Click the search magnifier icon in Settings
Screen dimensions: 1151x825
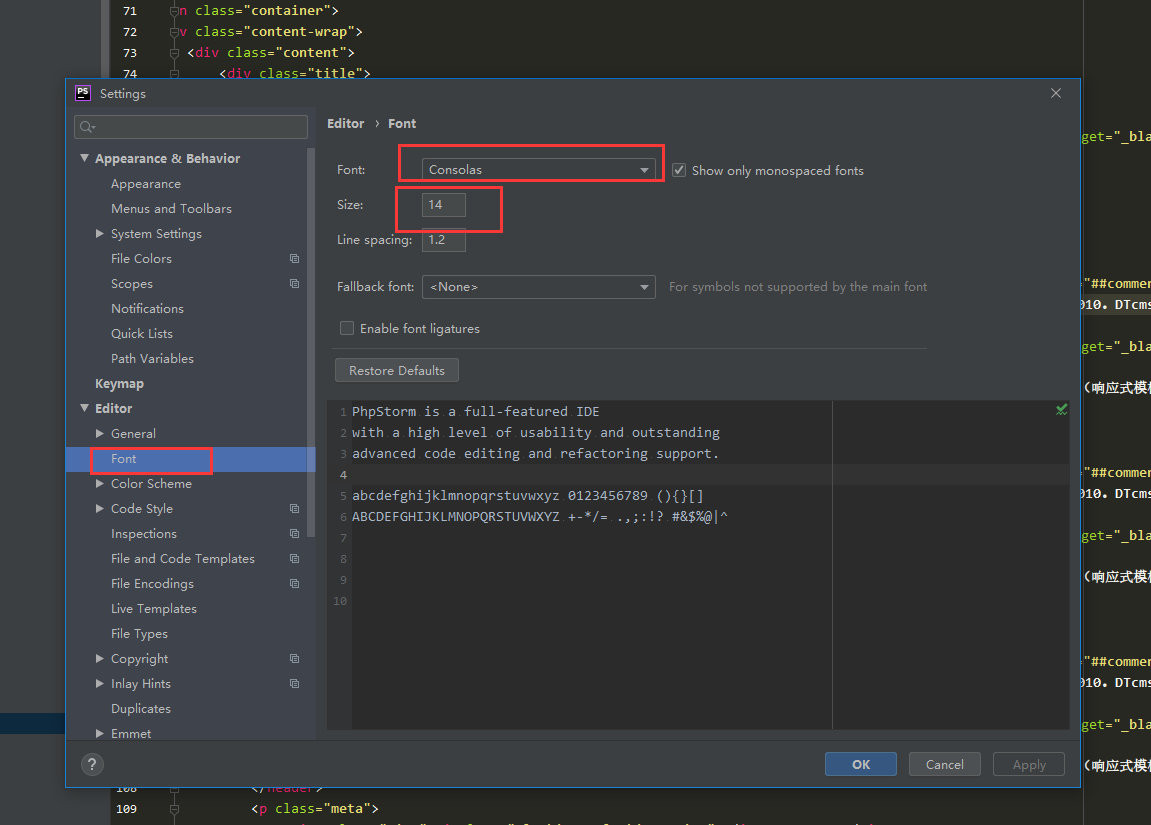click(87, 127)
